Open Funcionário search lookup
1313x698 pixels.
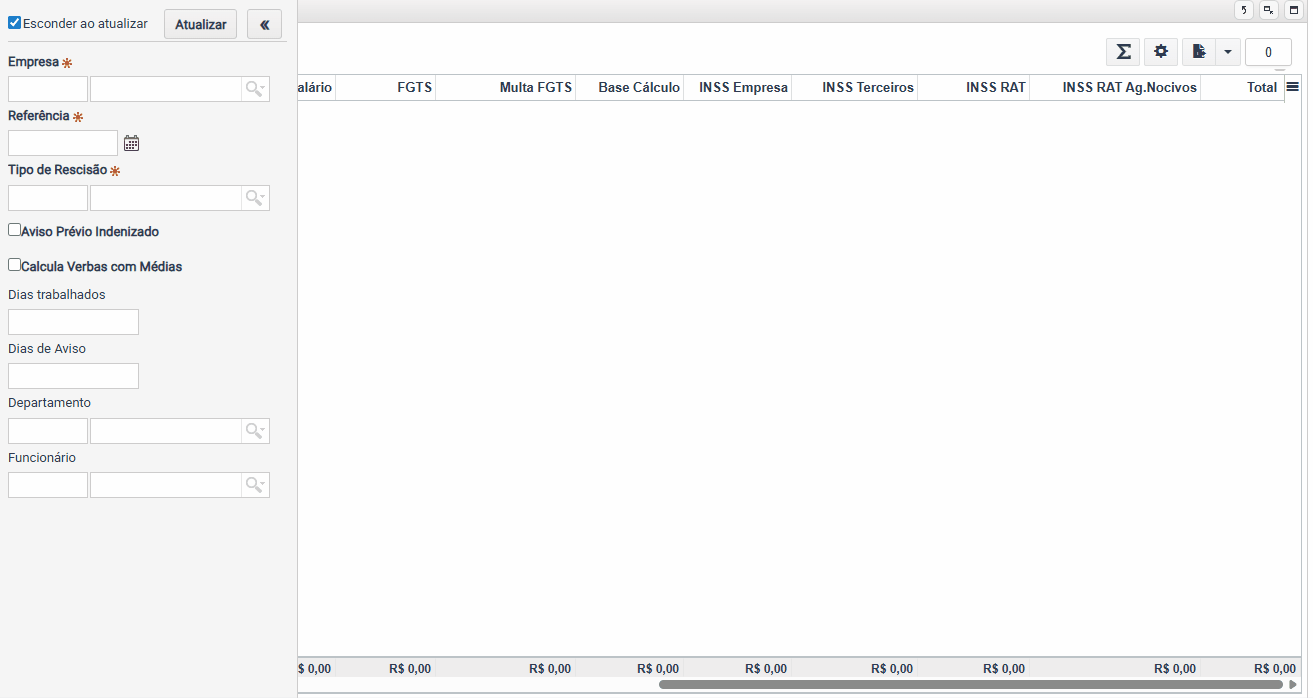pos(255,485)
